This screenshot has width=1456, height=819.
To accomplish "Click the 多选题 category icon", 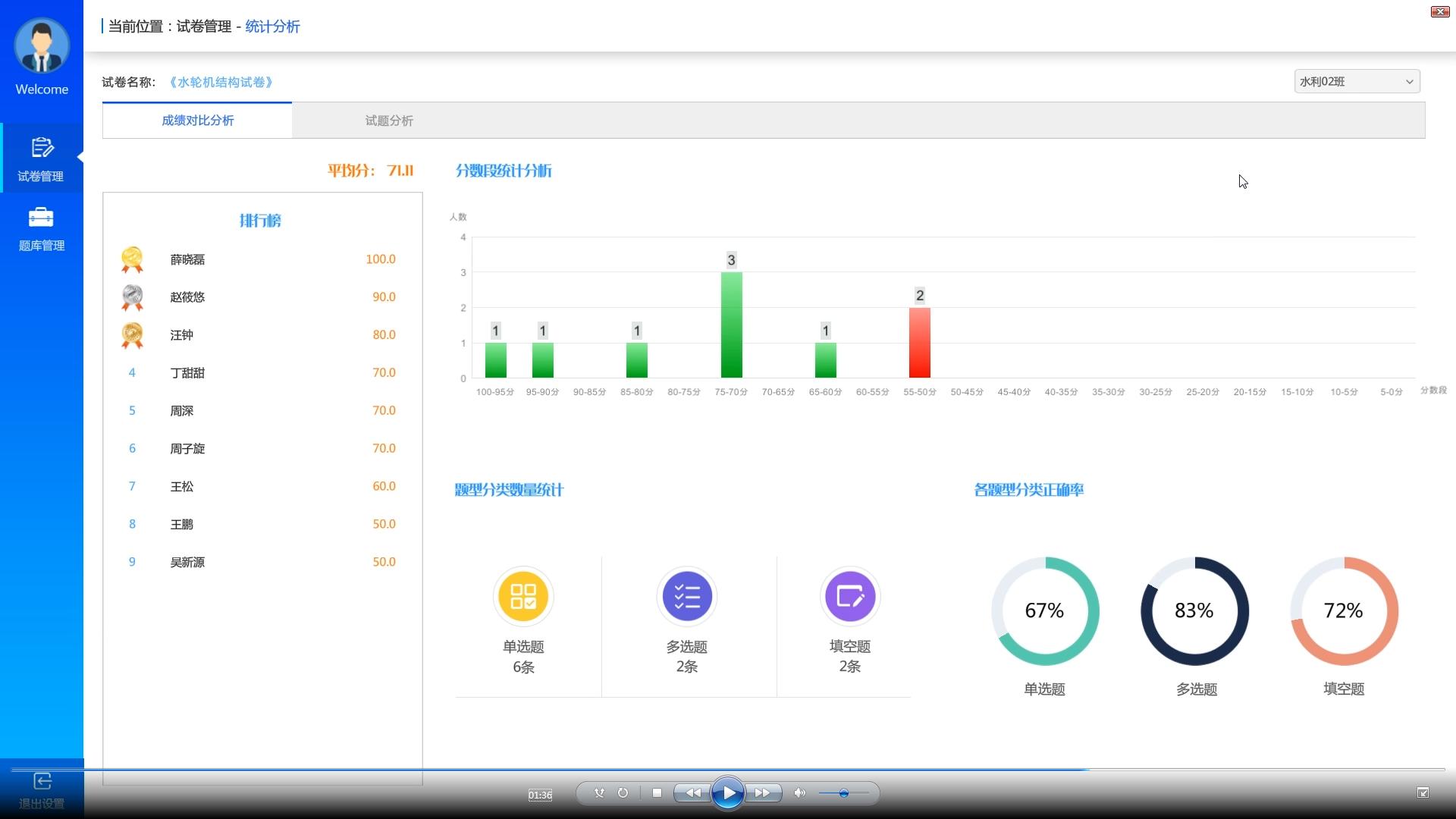I will [x=687, y=597].
